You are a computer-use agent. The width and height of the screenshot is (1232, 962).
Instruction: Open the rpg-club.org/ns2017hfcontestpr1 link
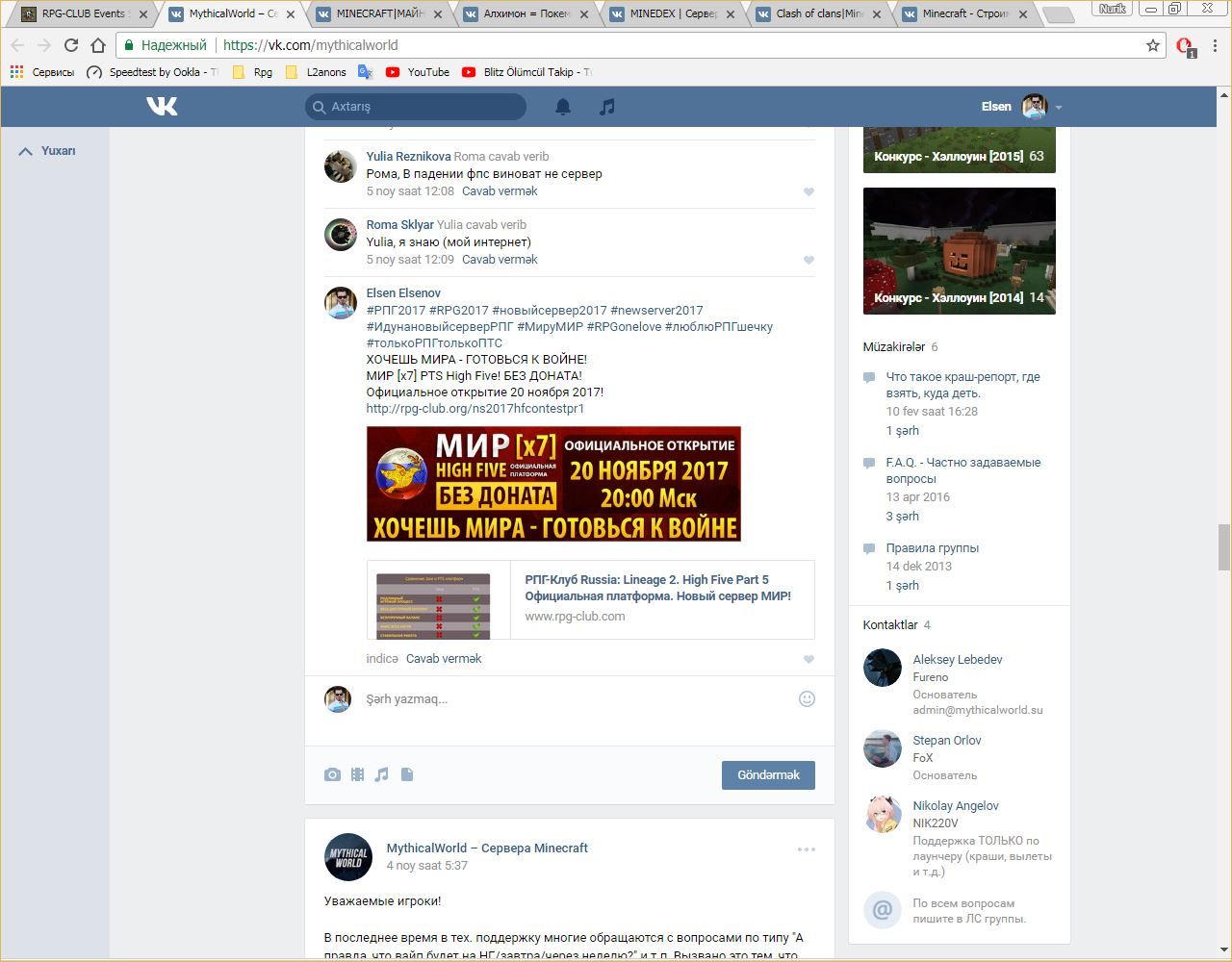475,409
